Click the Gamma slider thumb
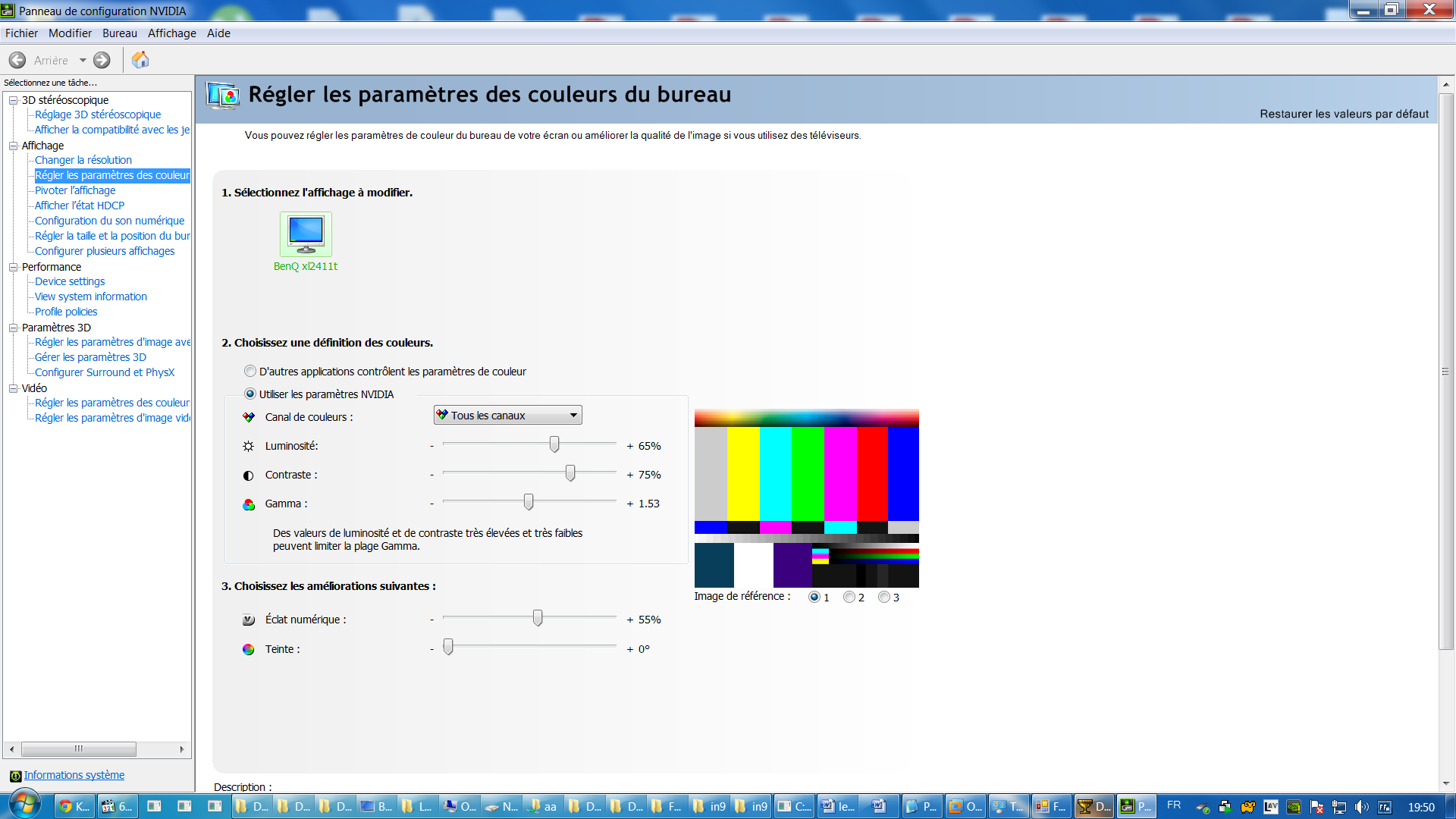The image size is (1456, 819). (x=529, y=502)
